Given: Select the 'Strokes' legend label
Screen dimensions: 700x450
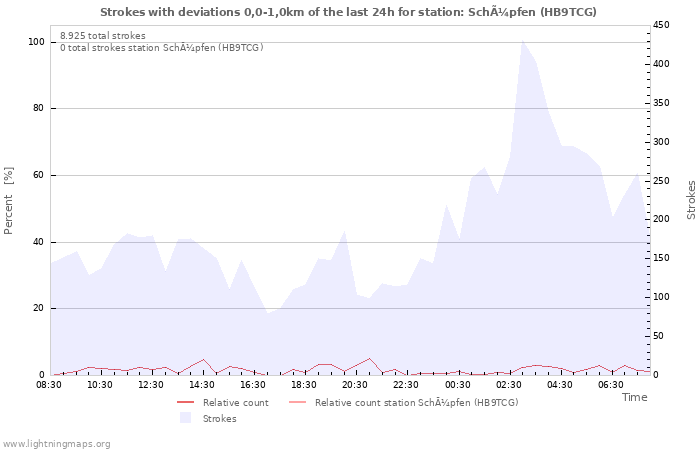Looking at the screenshot, I should tap(219, 418).
